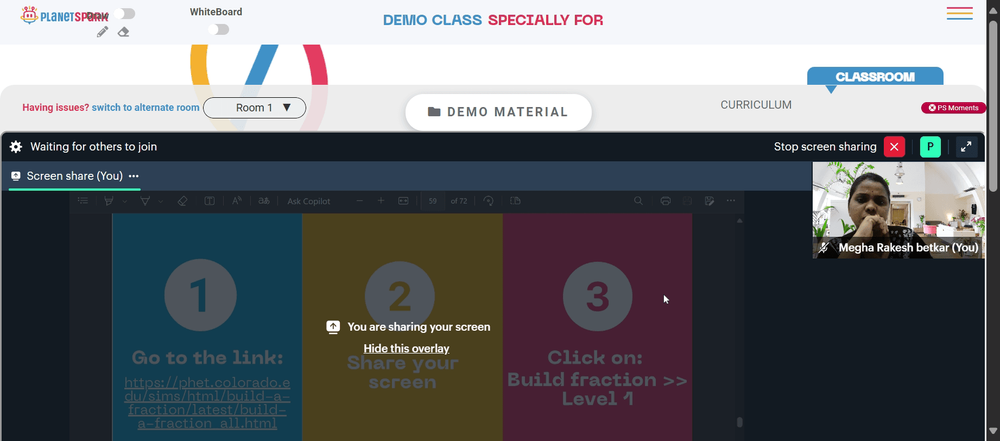
Task: Click the 'of 72' page count text
Action: pos(459,201)
